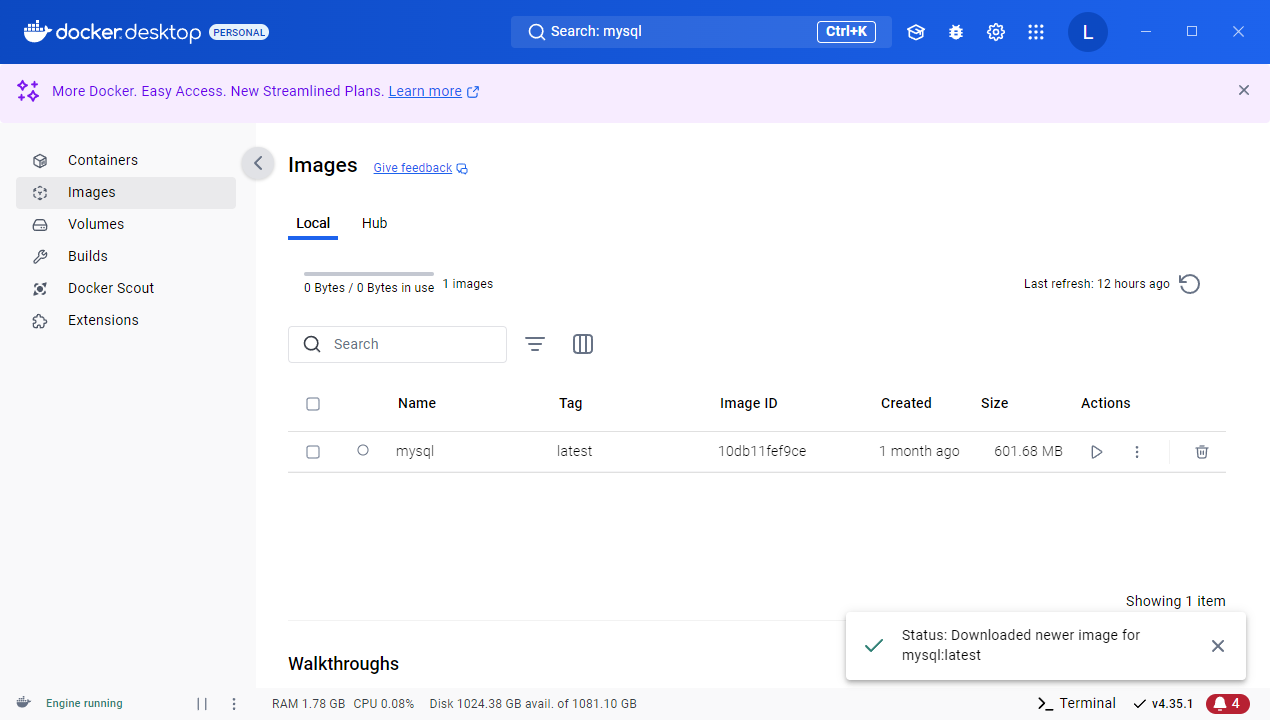Dismiss the downloaded image status notification

(1218, 646)
